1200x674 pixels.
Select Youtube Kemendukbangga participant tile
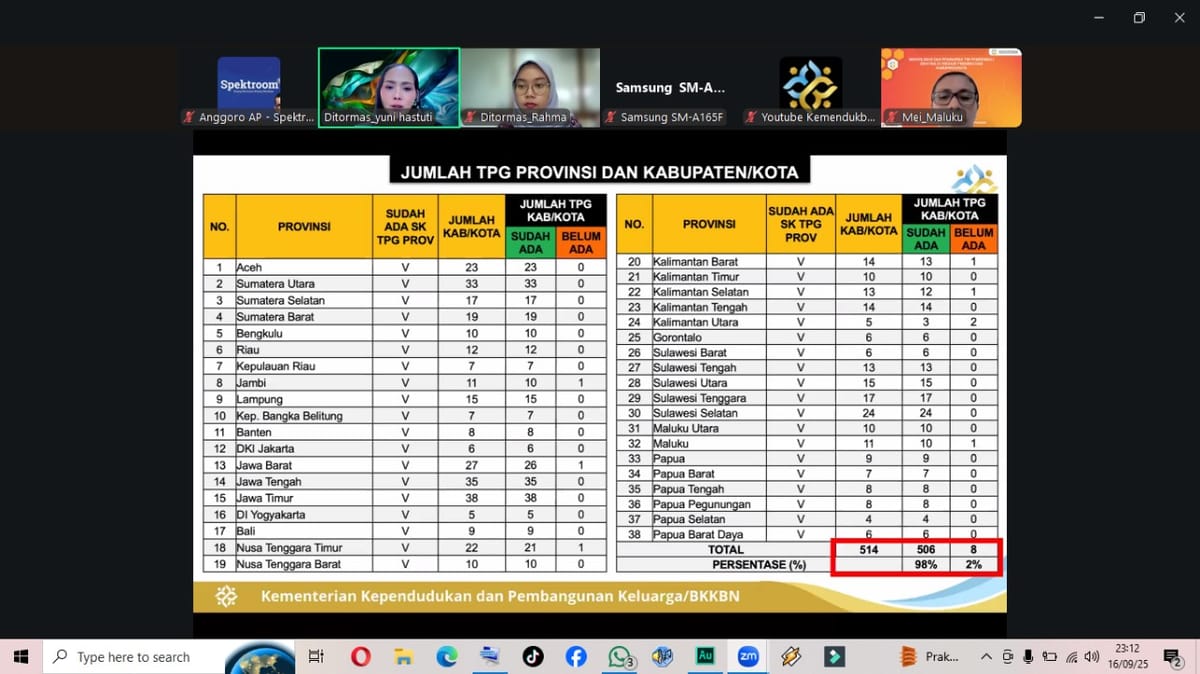[x=811, y=87]
